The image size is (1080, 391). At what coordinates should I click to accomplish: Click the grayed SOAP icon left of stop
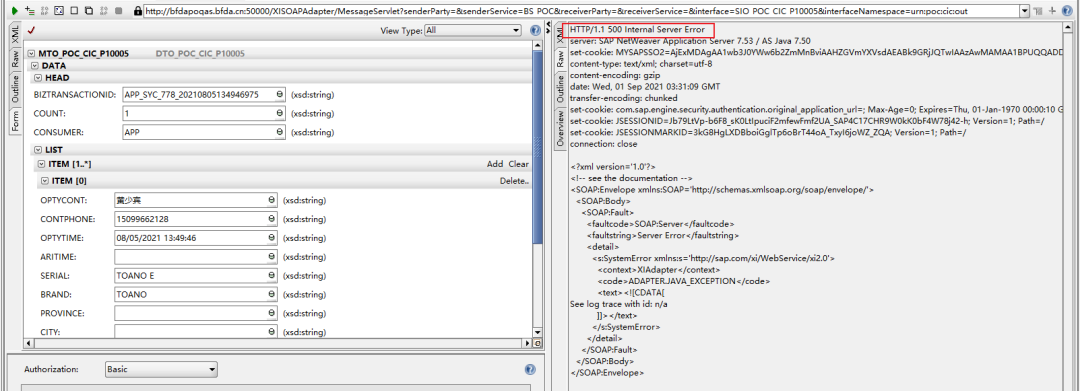tap(104, 11)
